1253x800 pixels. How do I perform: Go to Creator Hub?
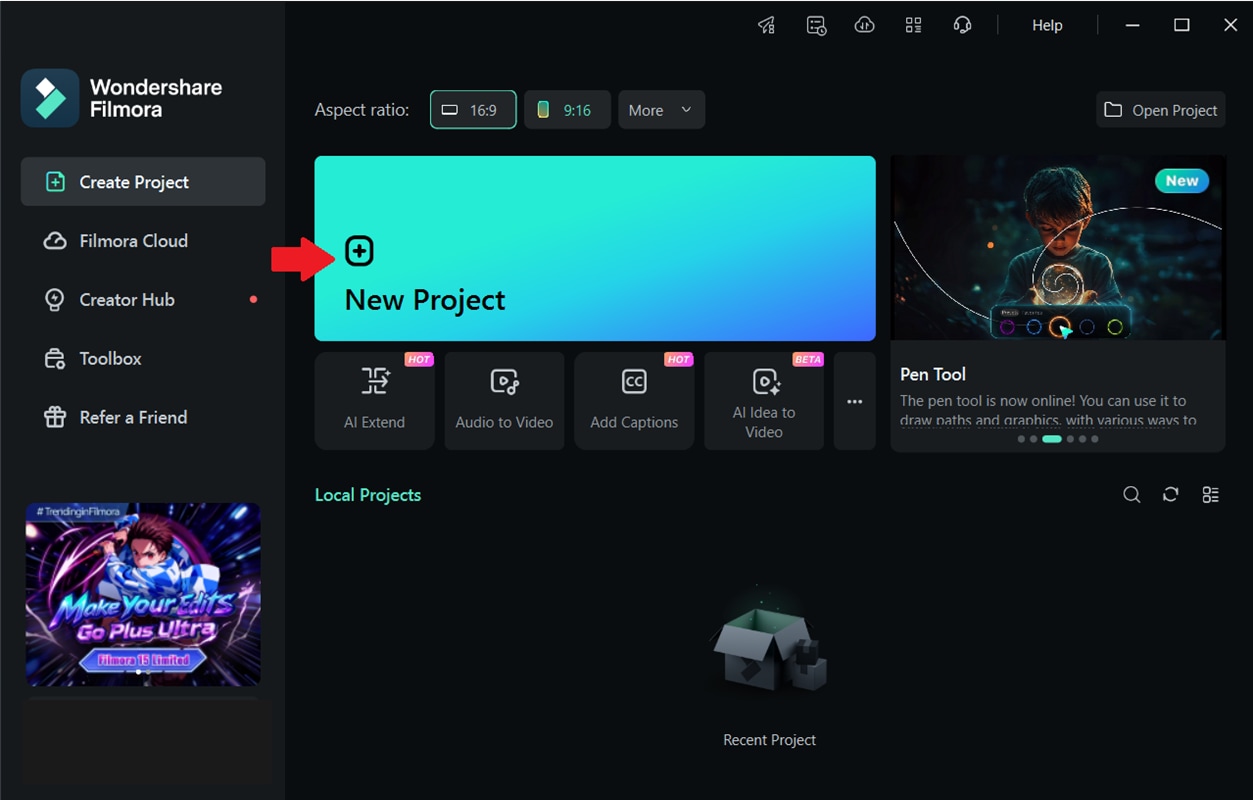143,299
